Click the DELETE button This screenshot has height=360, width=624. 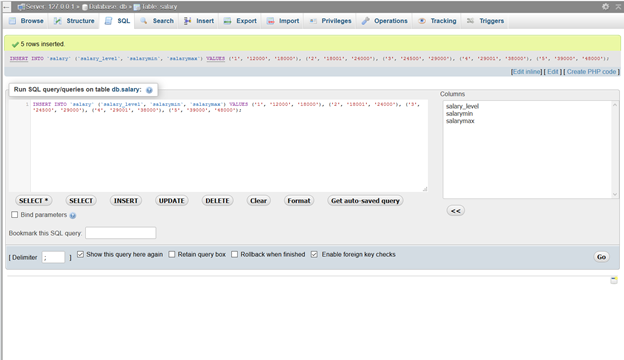(x=217, y=201)
